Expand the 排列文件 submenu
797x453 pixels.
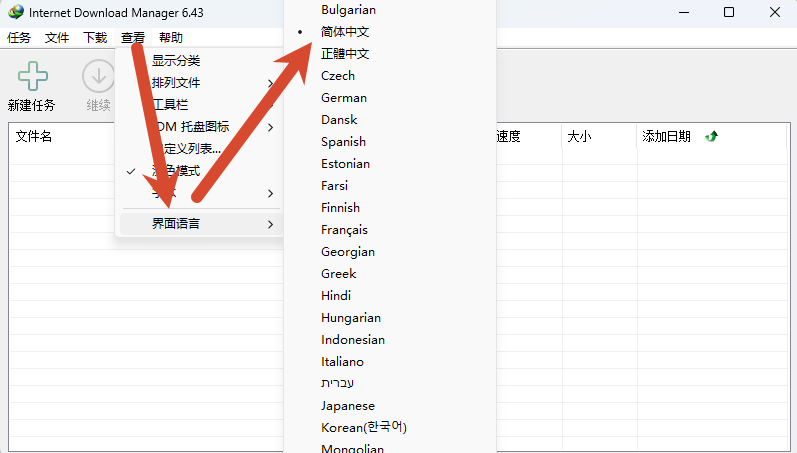click(201, 82)
